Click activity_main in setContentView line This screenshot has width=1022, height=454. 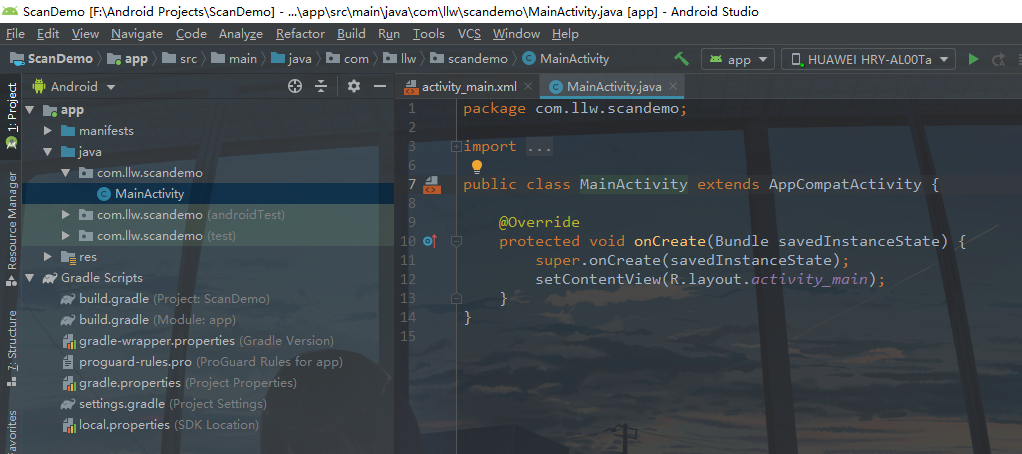(809, 279)
